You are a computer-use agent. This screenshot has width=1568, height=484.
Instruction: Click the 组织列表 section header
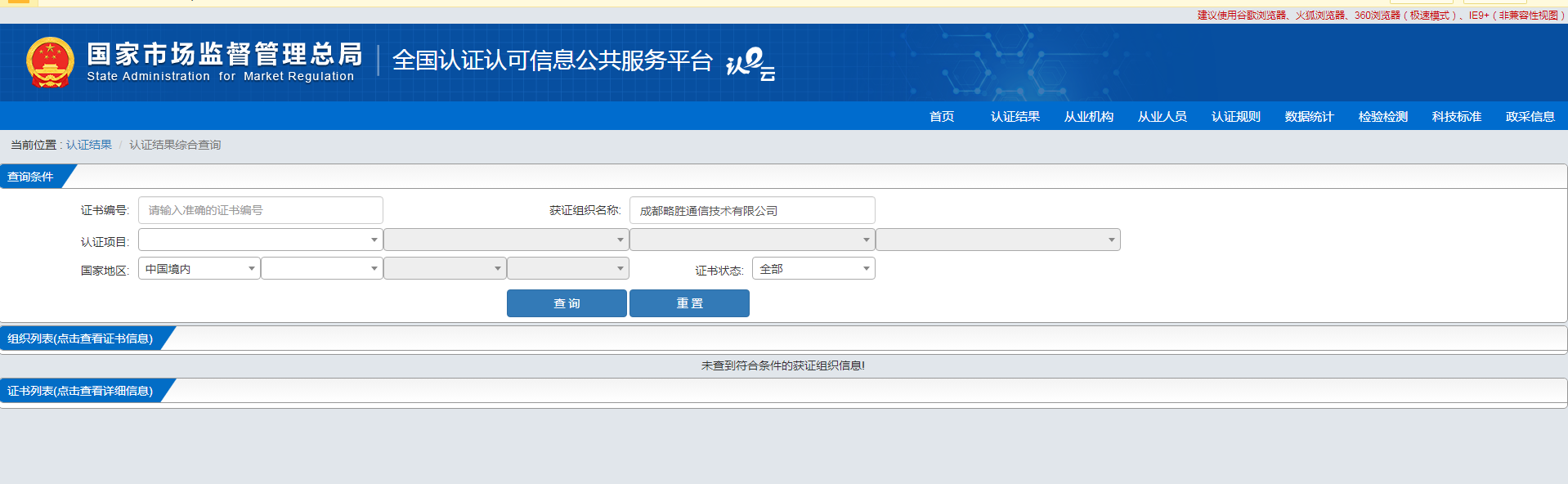click(x=80, y=338)
